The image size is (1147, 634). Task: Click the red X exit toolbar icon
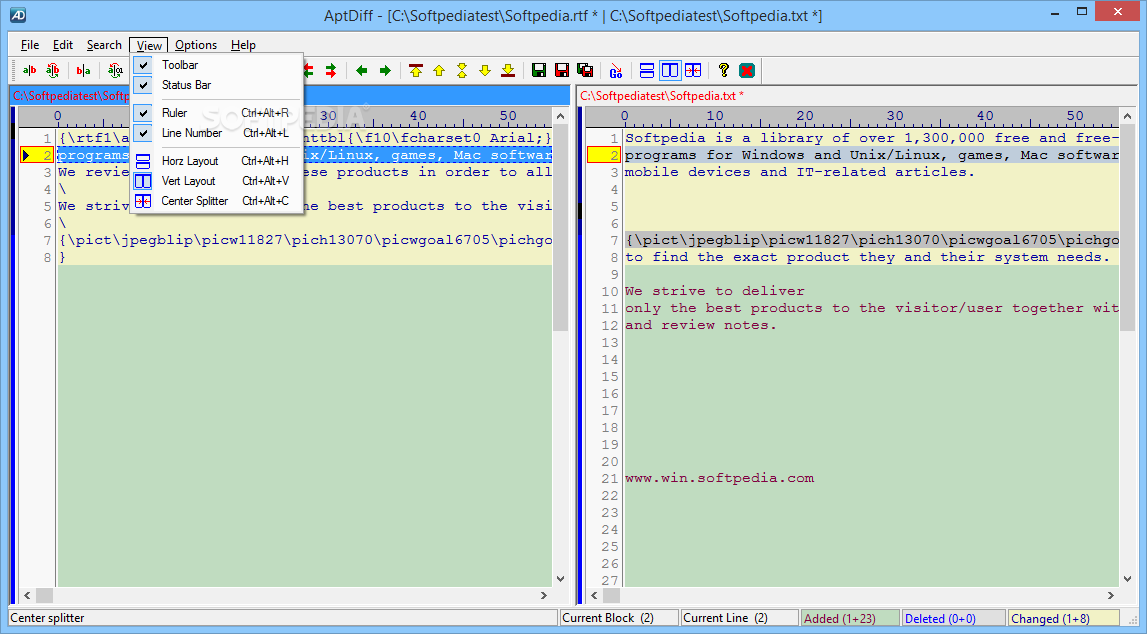747,70
